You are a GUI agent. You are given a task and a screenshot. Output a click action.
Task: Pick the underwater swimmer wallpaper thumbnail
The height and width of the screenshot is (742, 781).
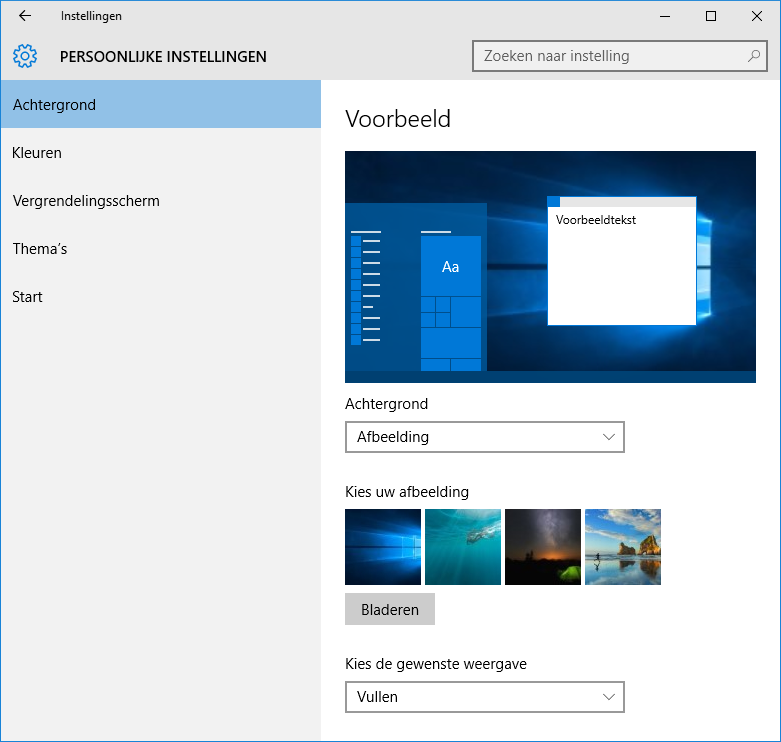(x=463, y=547)
